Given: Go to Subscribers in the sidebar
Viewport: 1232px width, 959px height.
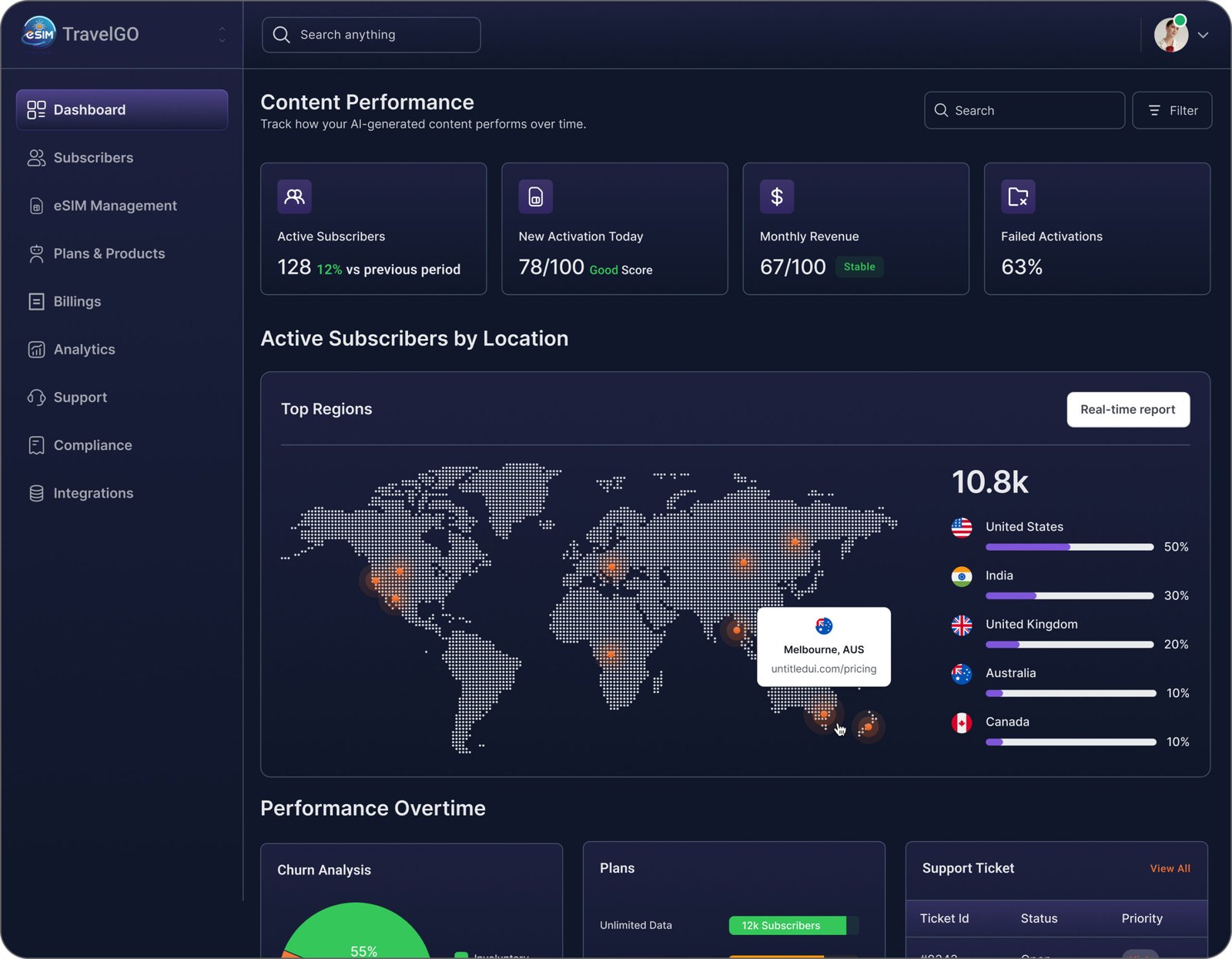Looking at the screenshot, I should (x=93, y=158).
